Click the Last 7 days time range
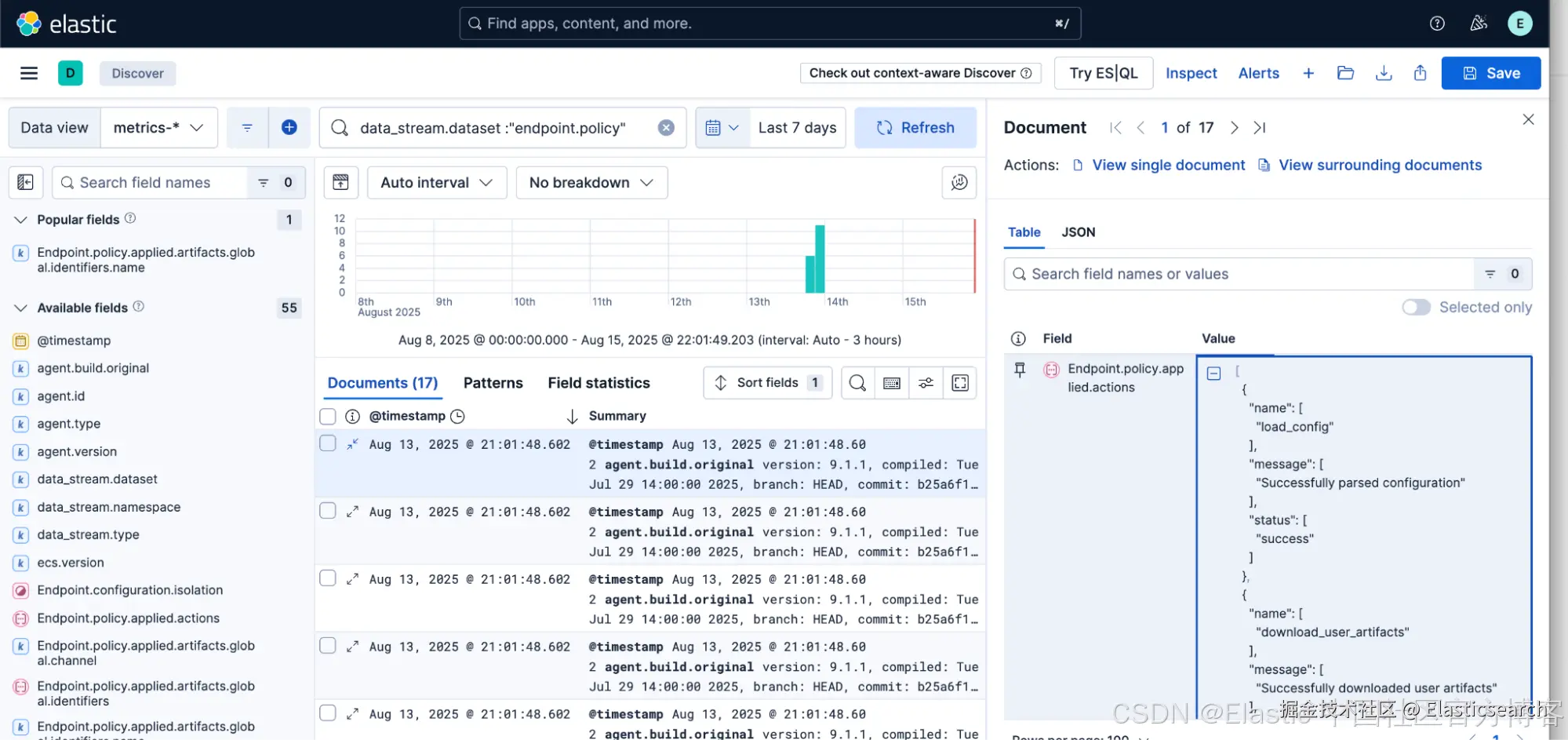Screen dimensions: 1568x740 pyautogui.click(x=797, y=127)
